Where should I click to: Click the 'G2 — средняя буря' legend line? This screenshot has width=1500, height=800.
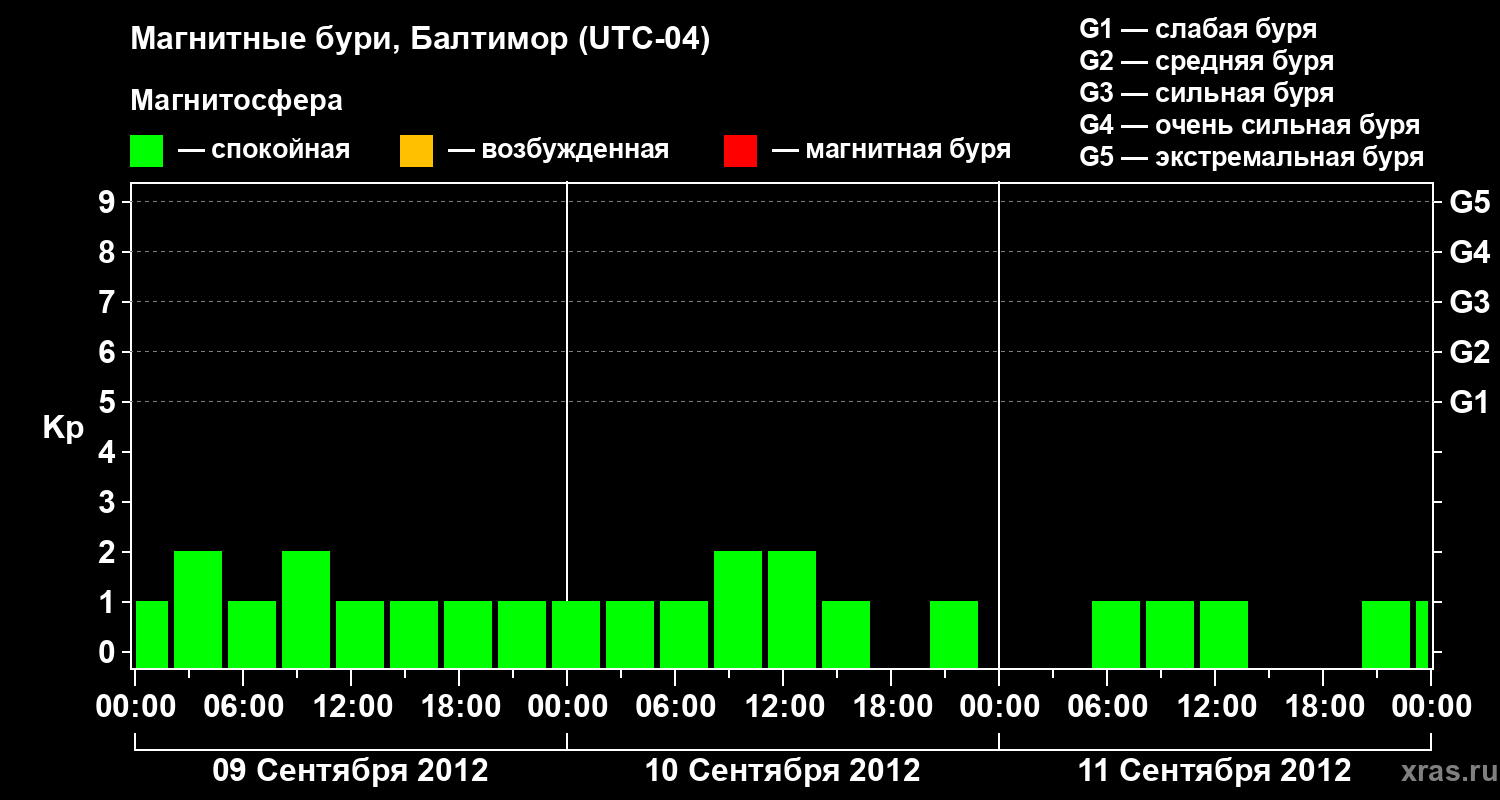click(1206, 61)
